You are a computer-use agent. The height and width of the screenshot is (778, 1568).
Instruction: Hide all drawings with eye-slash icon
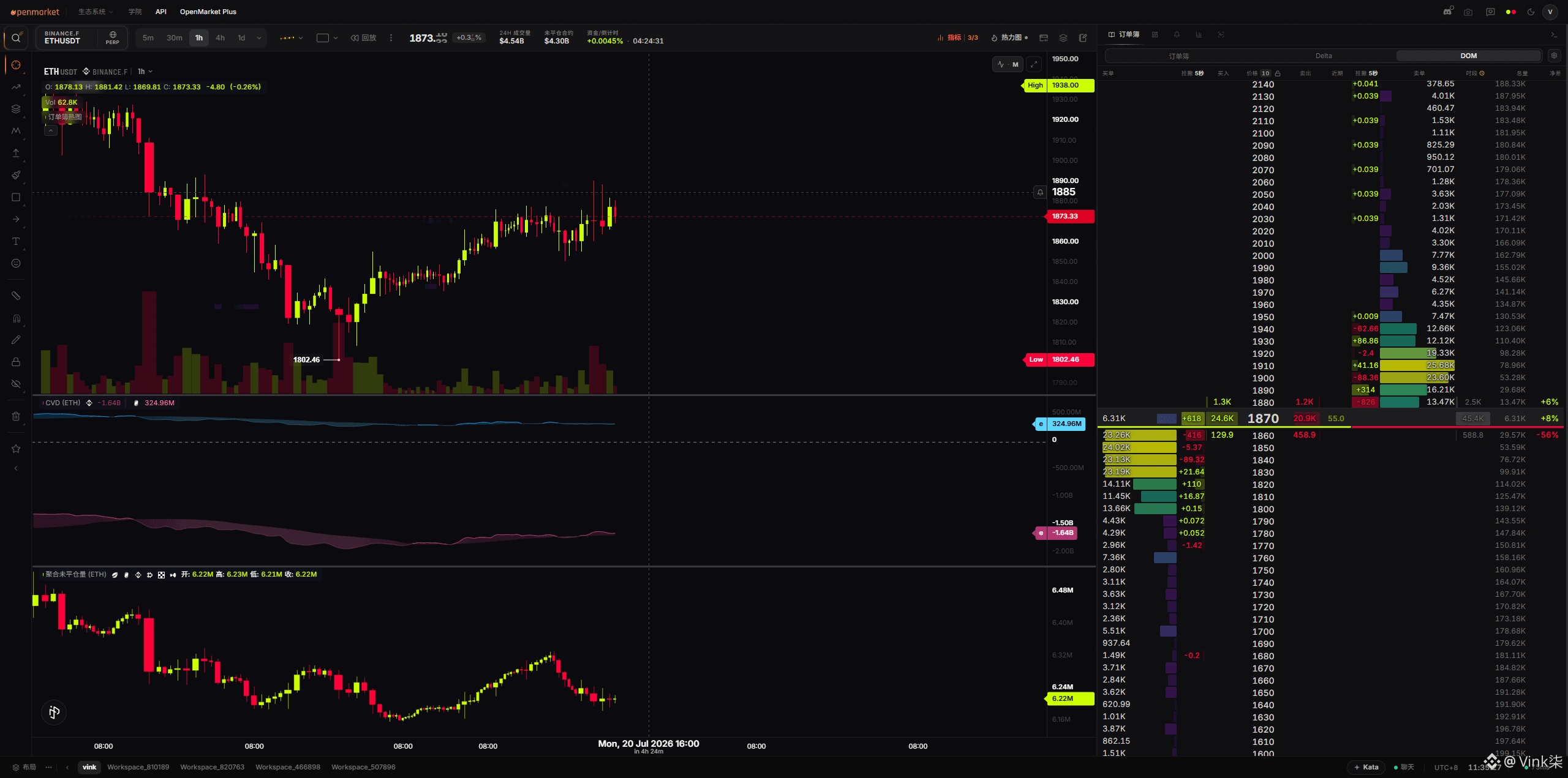(x=16, y=384)
